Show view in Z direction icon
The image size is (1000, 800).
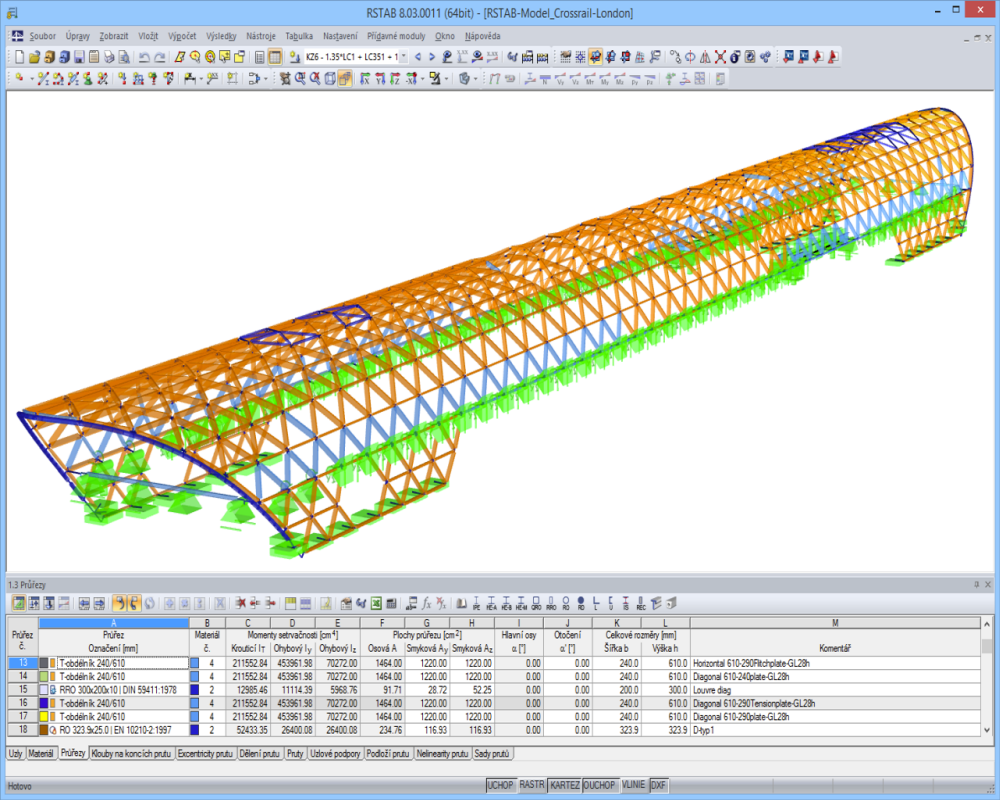[395, 78]
